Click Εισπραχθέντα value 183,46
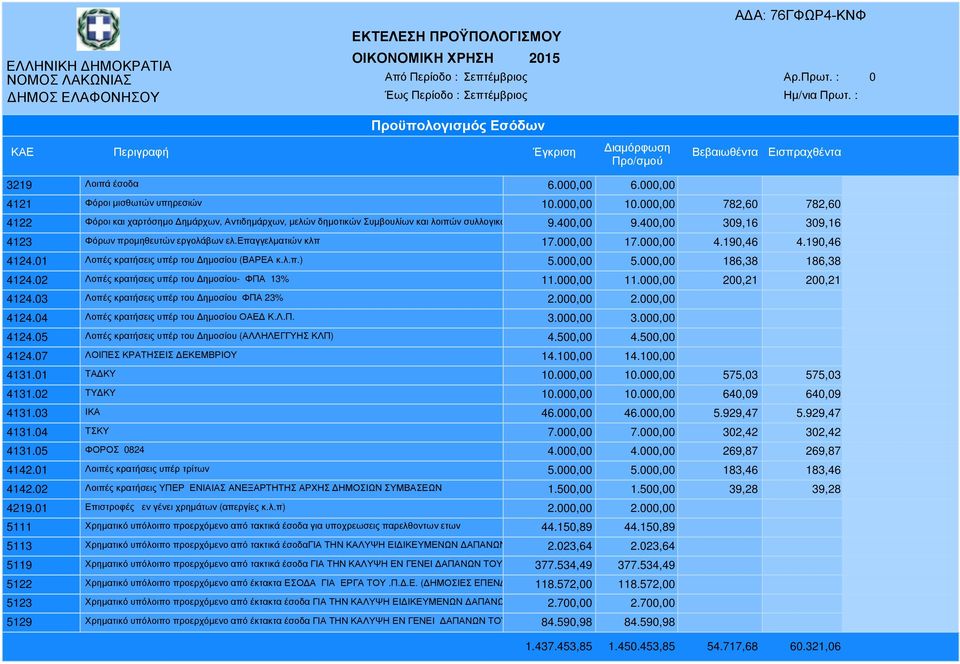960x664 pixels. 823,469
